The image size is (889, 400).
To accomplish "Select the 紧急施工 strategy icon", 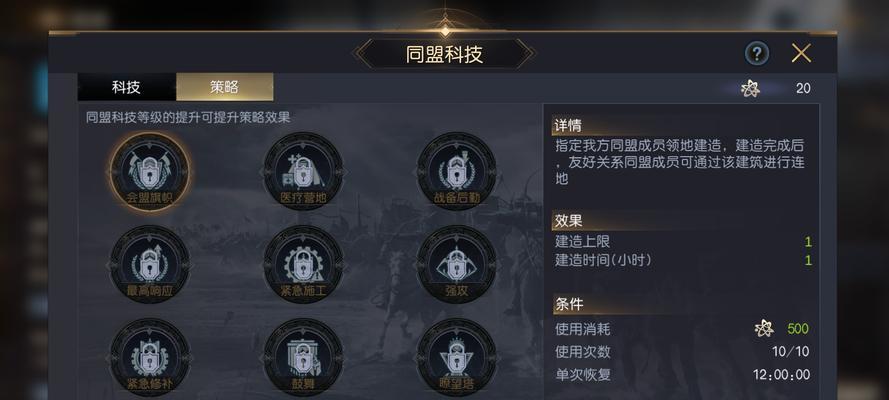I will pyautogui.click(x=303, y=264).
